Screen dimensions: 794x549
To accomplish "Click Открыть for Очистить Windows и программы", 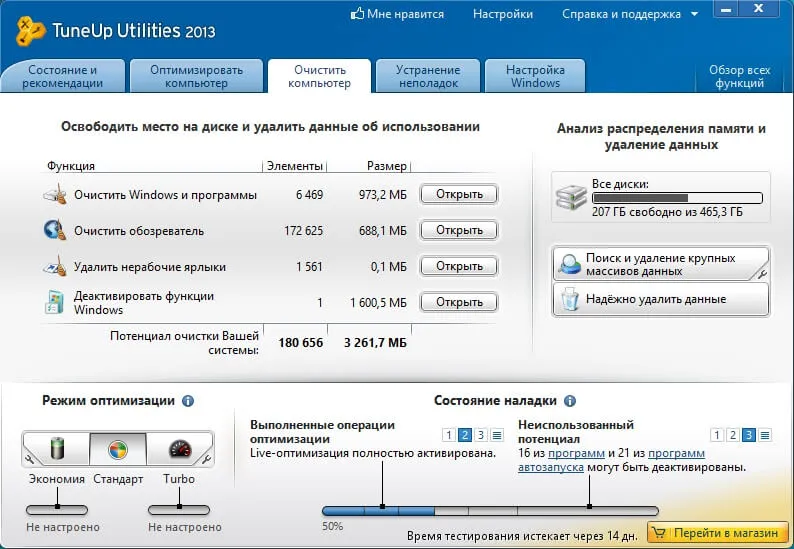I will point(459,194).
